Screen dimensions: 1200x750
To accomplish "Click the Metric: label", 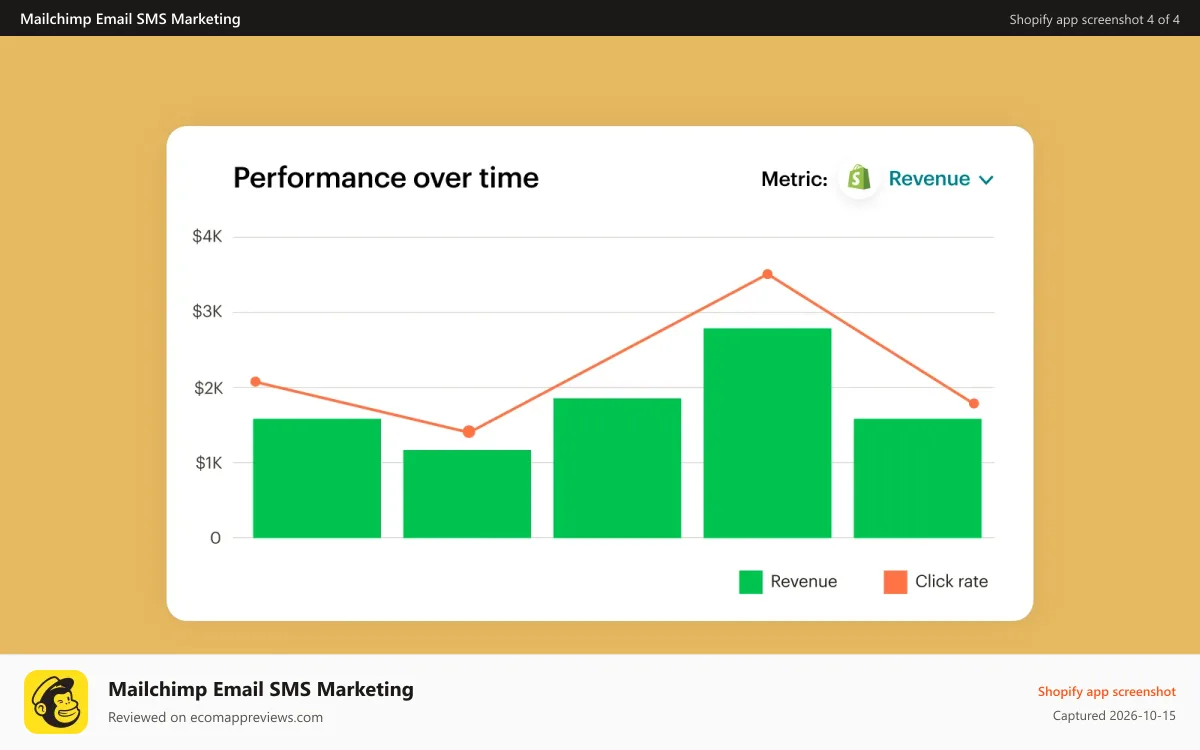I will [x=794, y=179].
